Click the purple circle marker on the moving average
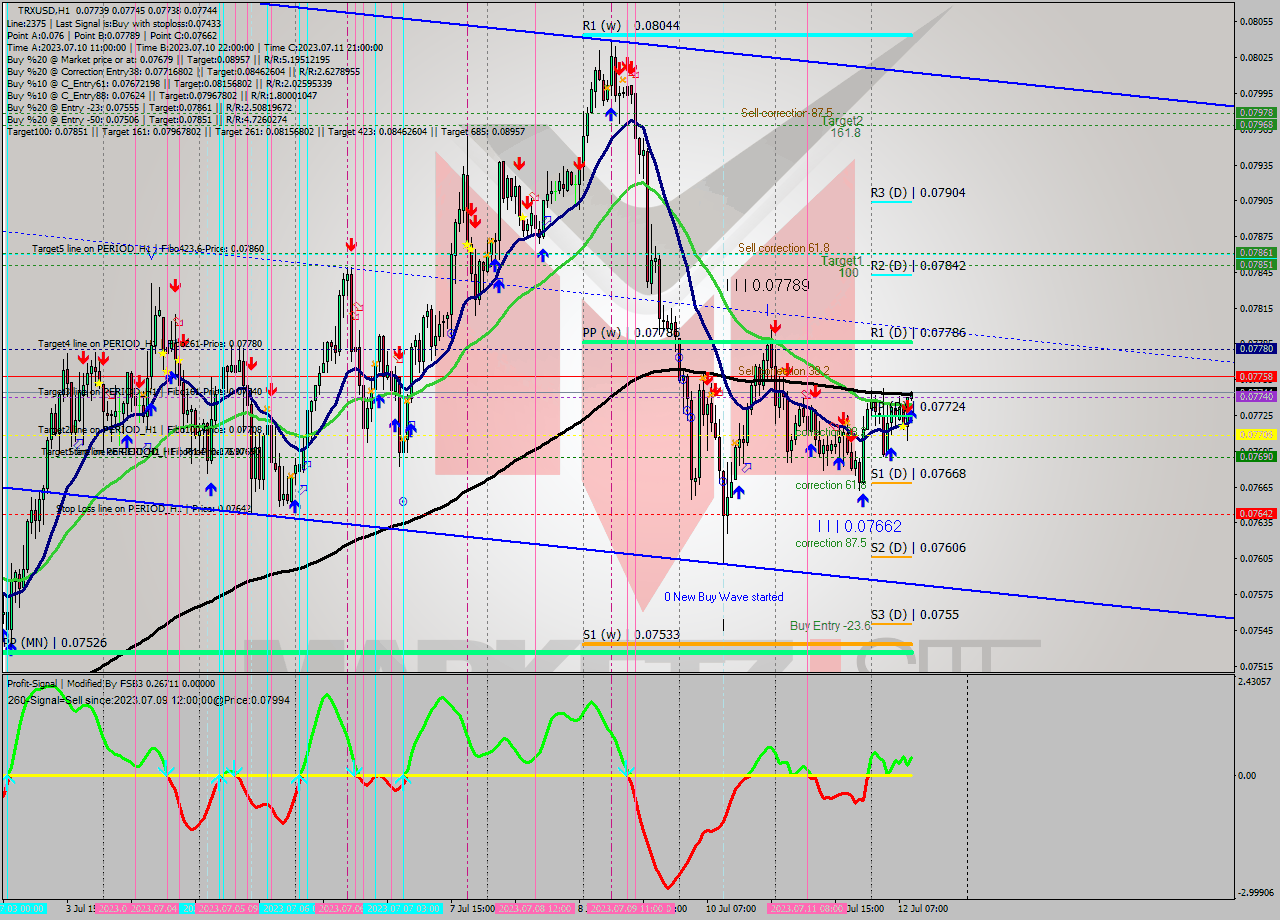This screenshot has height=920, width=1280. click(679, 357)
